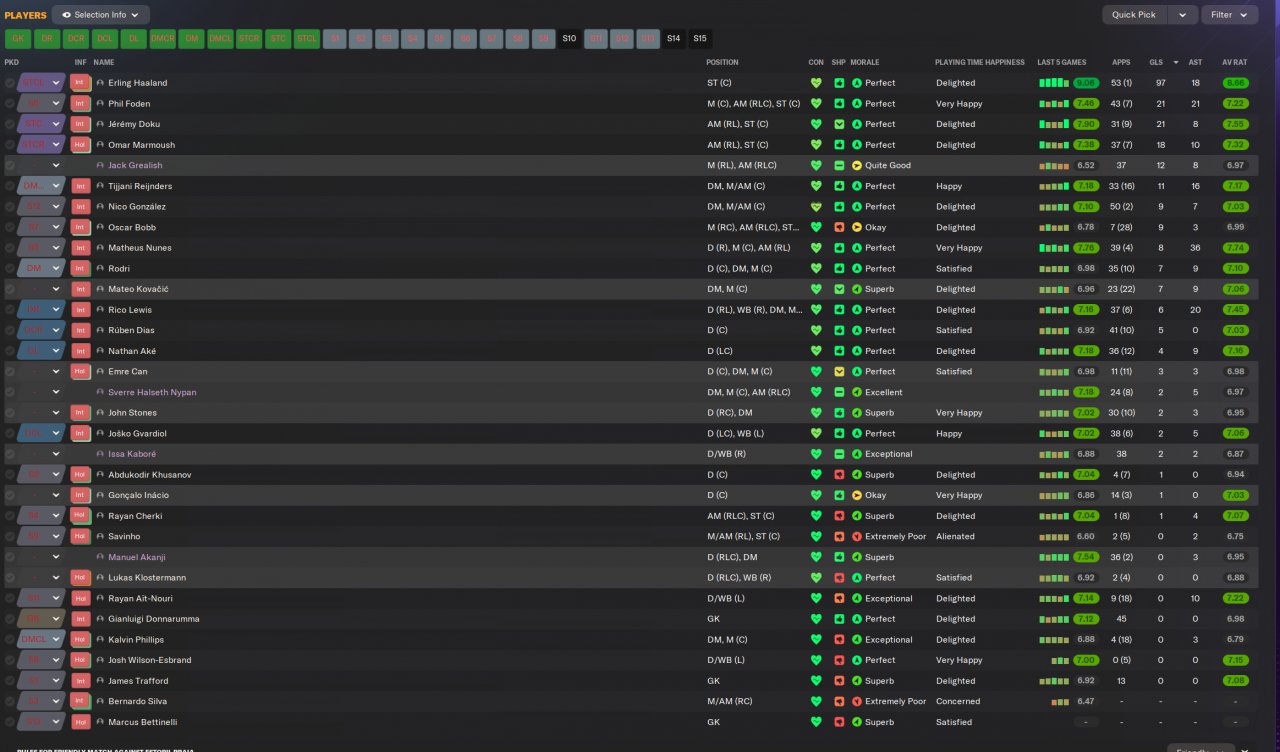Toggle the picked checkmark for Rodri
Screen dimensions: 1280x752
tap(10, 269)
